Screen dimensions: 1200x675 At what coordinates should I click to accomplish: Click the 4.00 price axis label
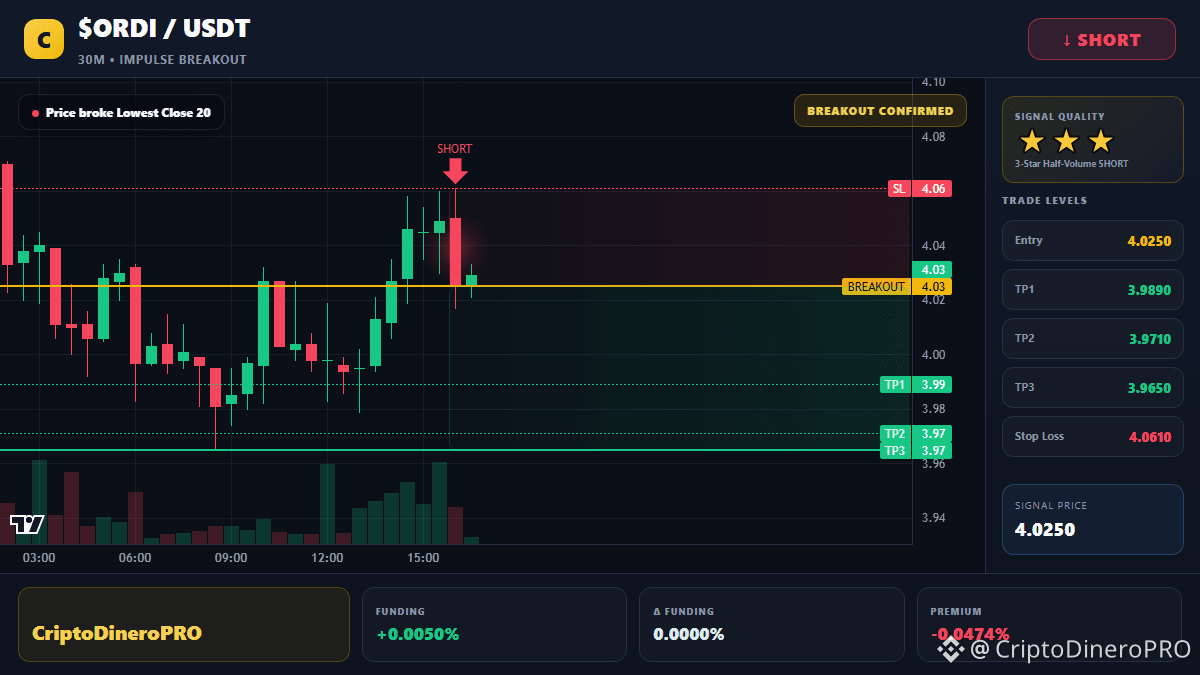(933, 355)
